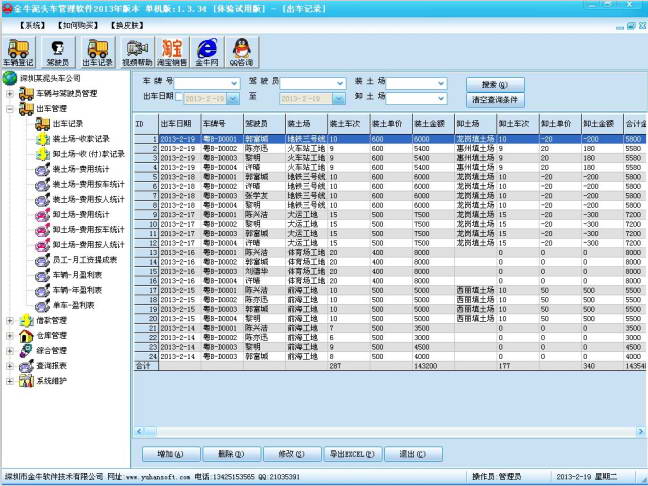
Task: Open the 【换皮肤】 menu
Action: [127, 25]
